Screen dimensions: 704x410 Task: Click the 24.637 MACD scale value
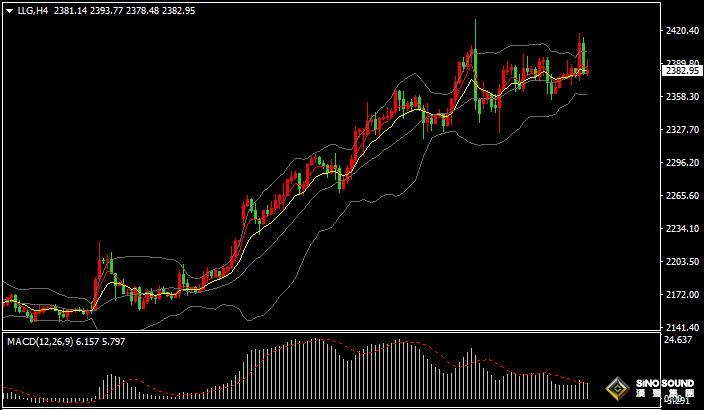(x=680, y=342)
